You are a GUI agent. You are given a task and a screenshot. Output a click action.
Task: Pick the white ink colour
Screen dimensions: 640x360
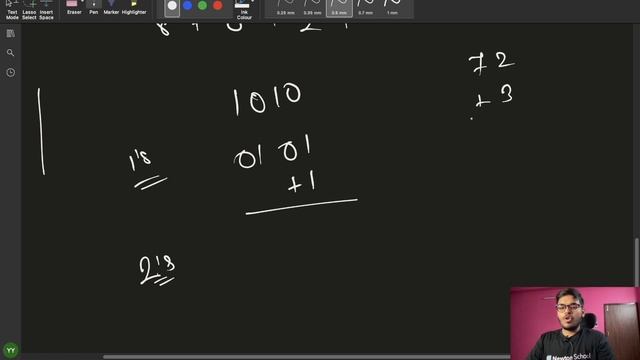point(172,6)
